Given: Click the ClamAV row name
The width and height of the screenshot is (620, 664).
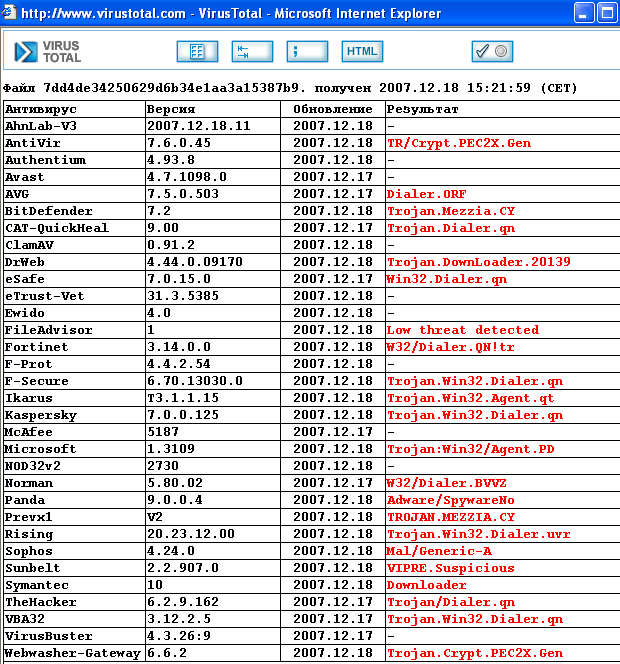Looking at the screenshot, I should pyautogui.click(x=29, y=245).
